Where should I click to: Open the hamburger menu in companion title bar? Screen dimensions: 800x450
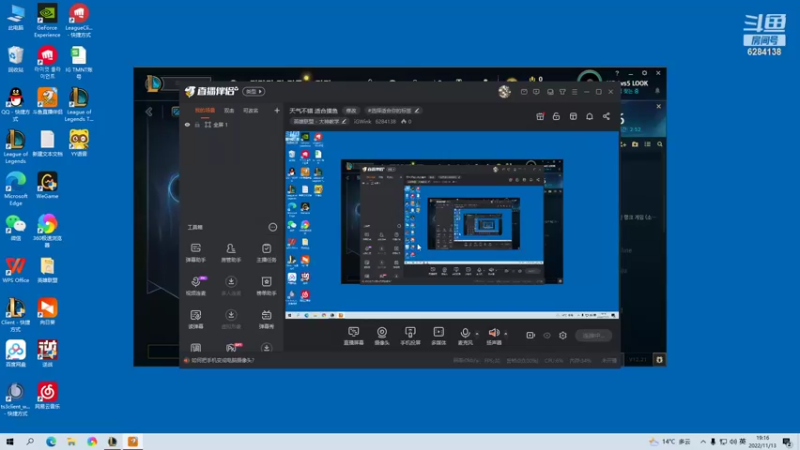coord(574,92)
